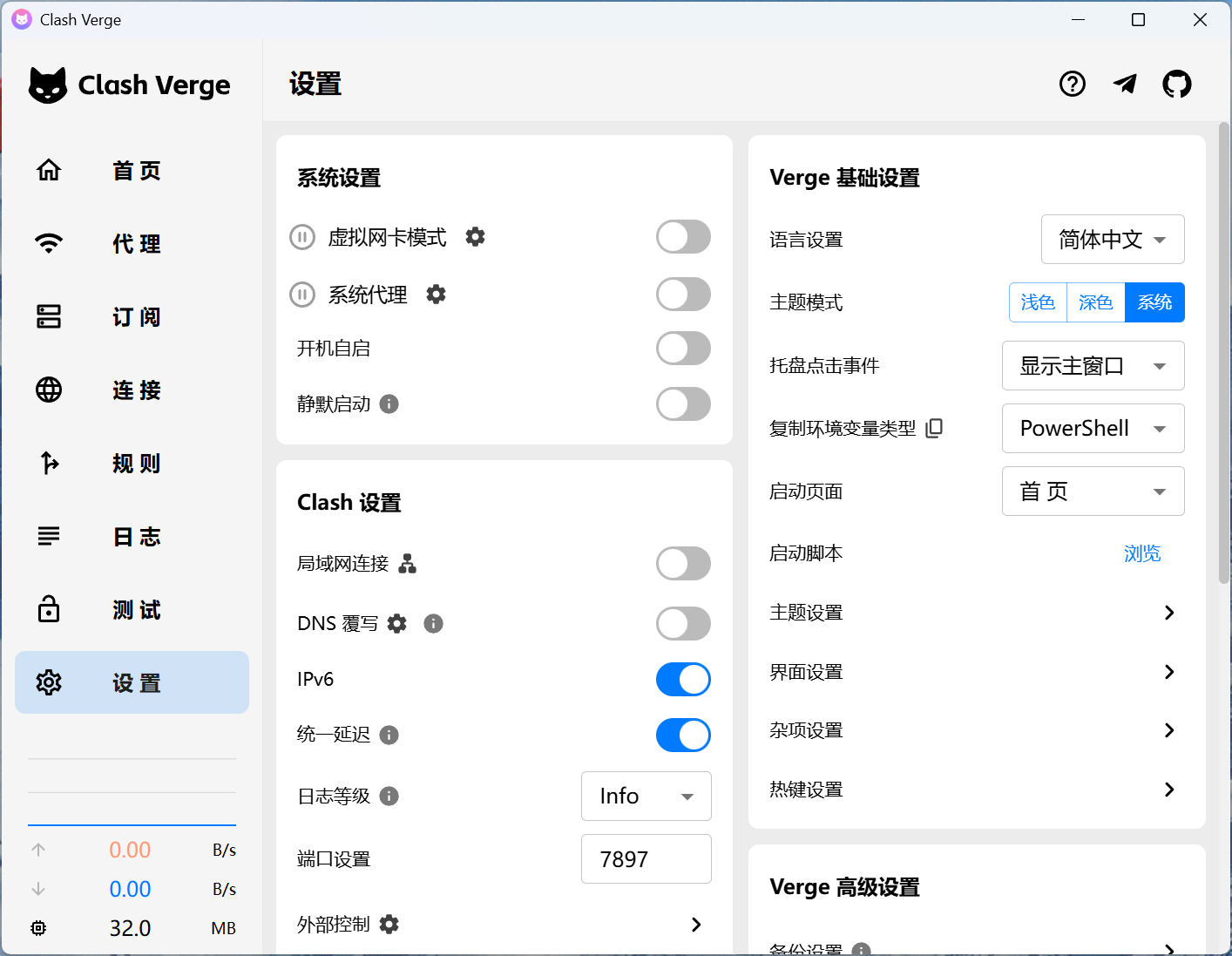
Task: Click the Clash Verge cat logo
Action: pyautogui.click(x=48, y=85)
